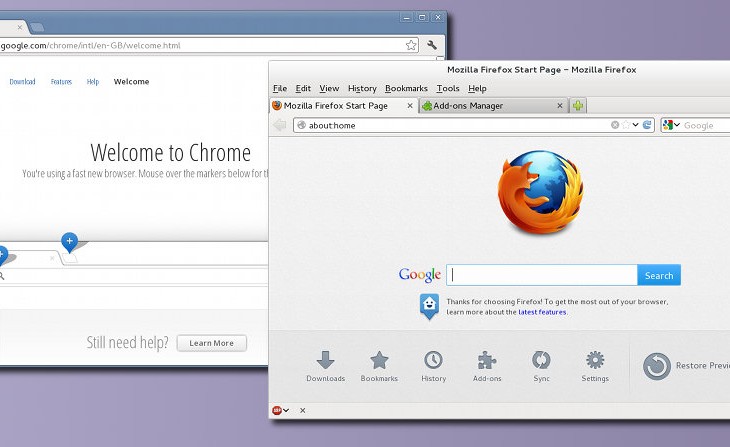
Task: Click Help link on Chrome welcome page
Action: coord(93,81)
